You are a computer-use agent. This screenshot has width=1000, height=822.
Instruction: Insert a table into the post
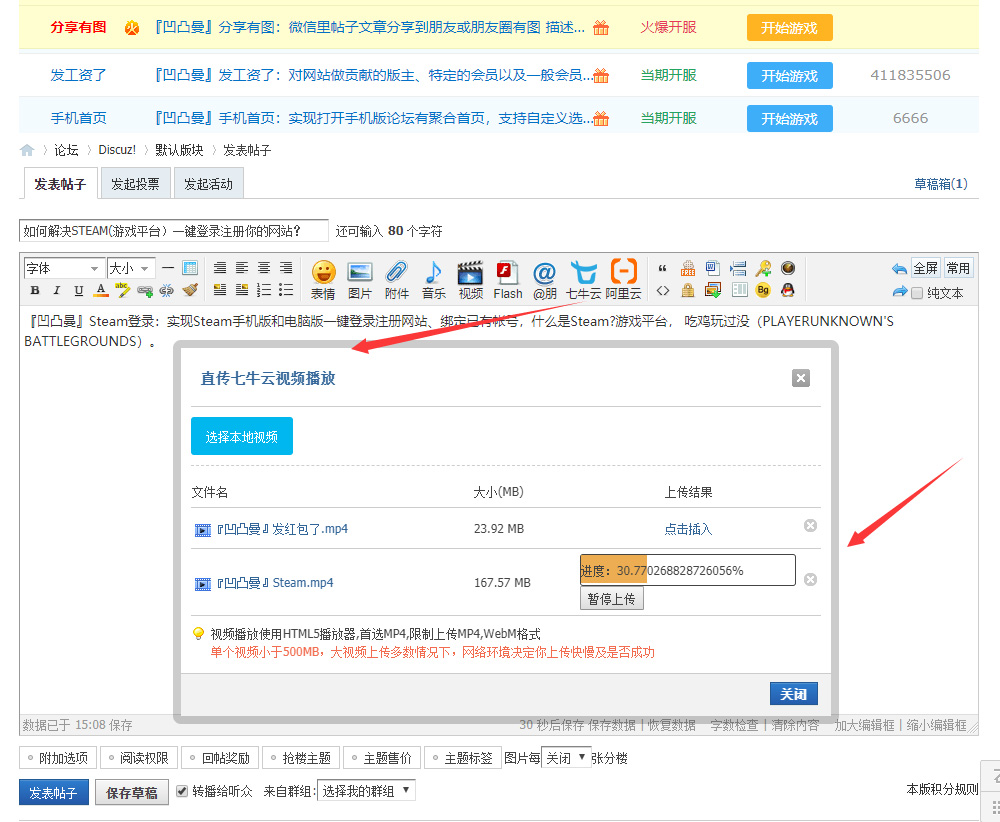pyautogui.click(x=190, y=268)
